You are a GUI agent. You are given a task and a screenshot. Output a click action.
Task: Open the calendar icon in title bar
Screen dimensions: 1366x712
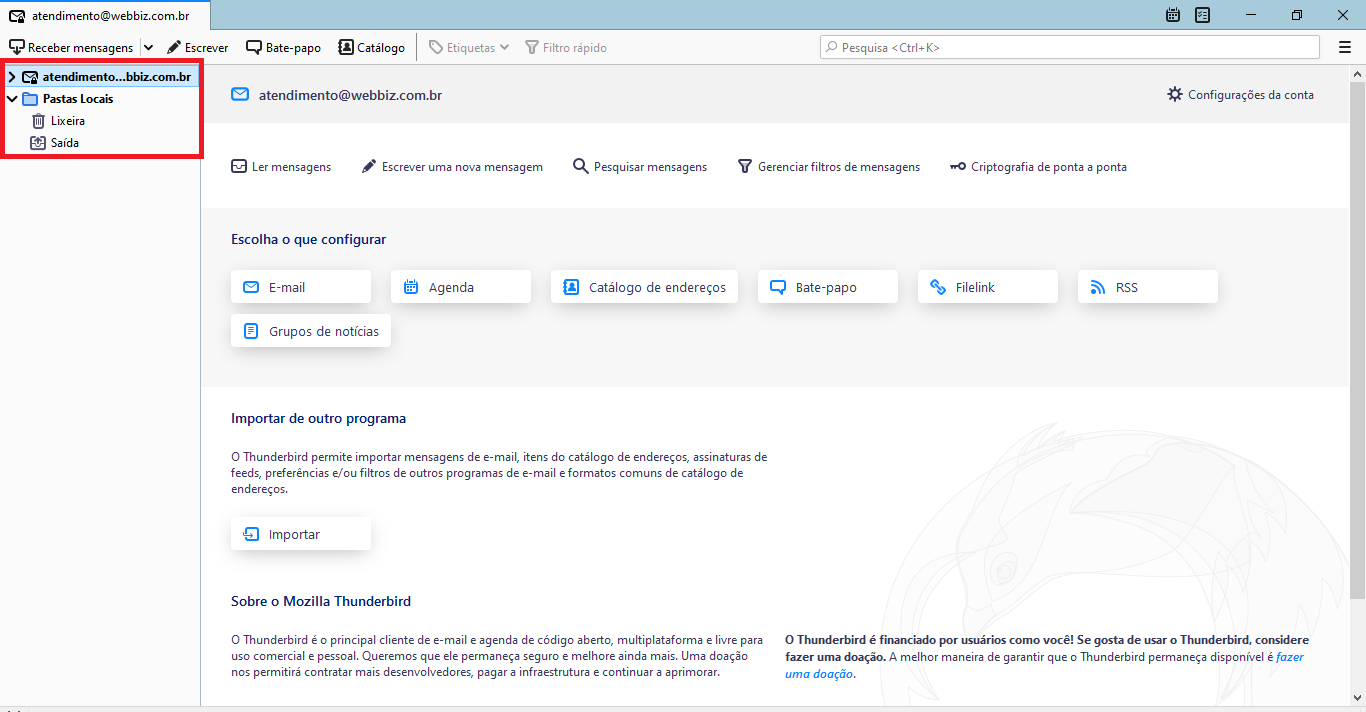(1173, 15)
